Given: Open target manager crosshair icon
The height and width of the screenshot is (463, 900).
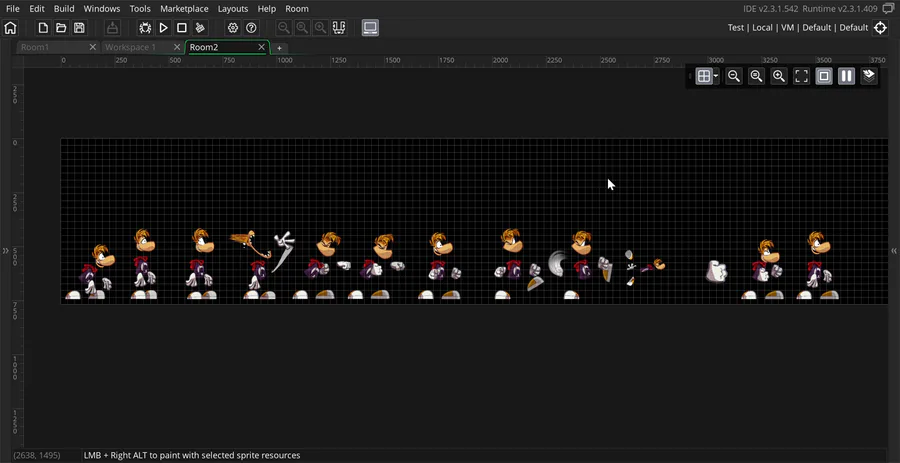Looking at the screenshot, I should [x=880, y=28].
